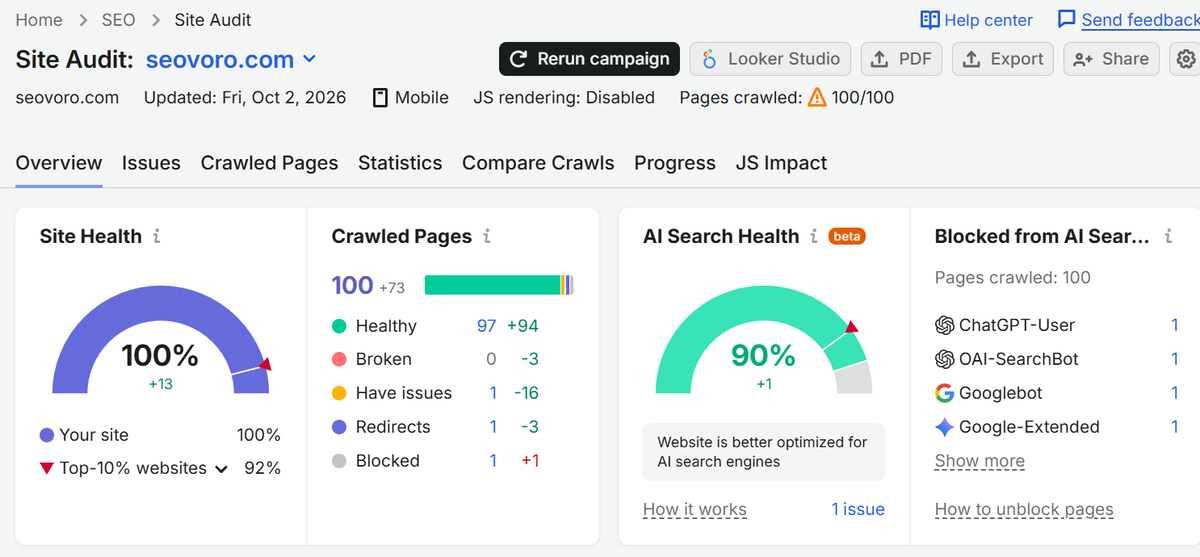Viewport: 1200px width, 557px height.
Task: Click the purple Redirects legend dot
Action: (x=339, y=427)
